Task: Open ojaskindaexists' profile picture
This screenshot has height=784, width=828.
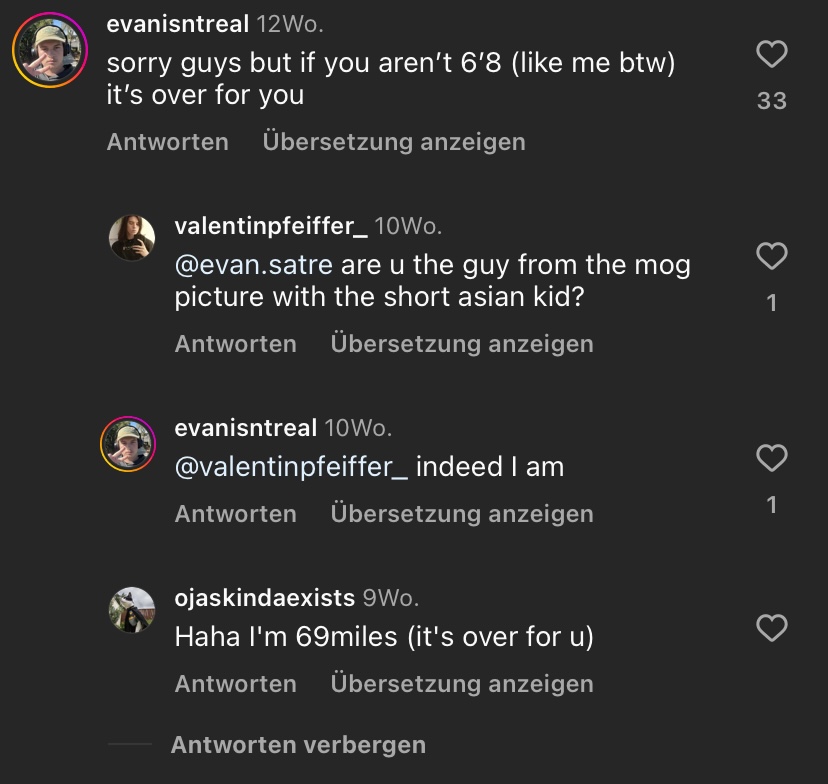Action: [132, 610]
